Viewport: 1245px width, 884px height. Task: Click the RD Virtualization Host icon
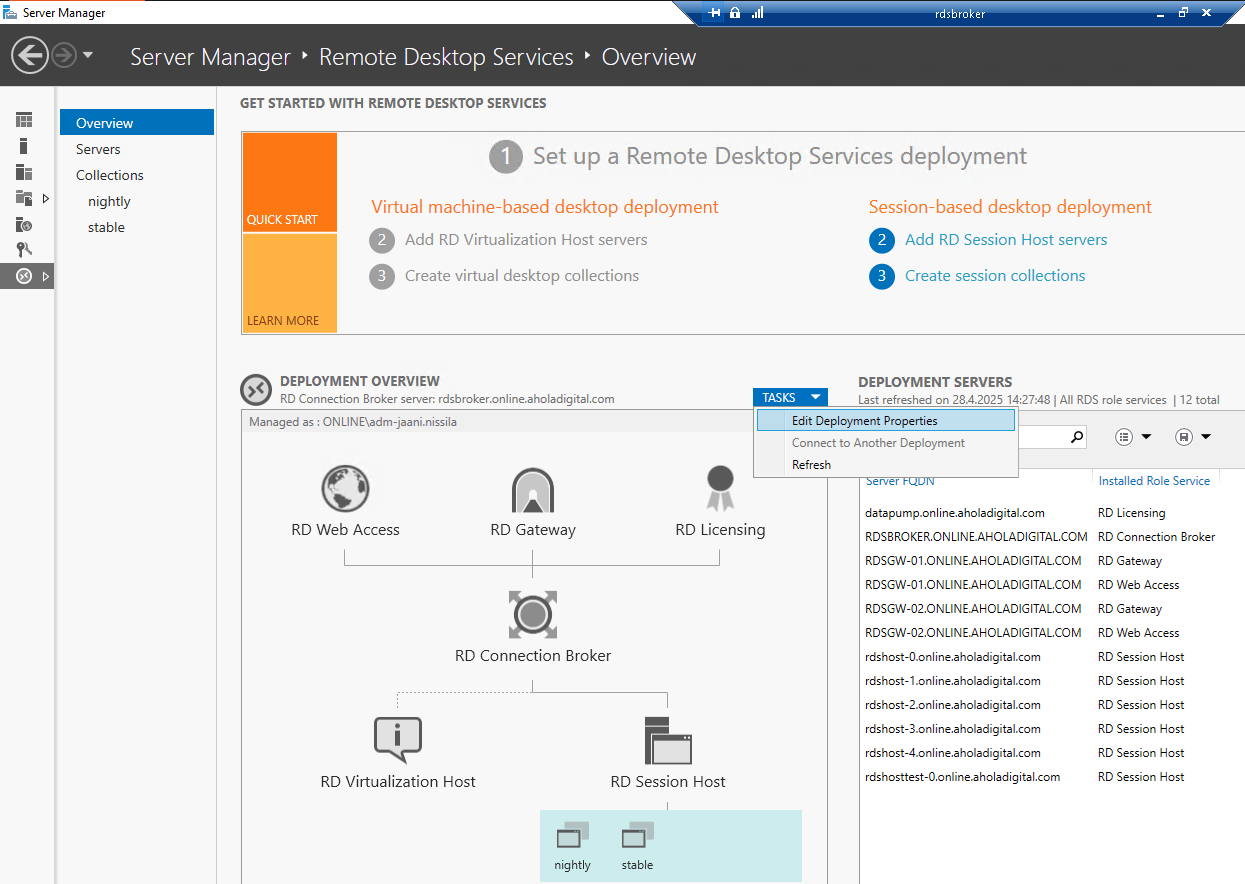tap(397, 740)
